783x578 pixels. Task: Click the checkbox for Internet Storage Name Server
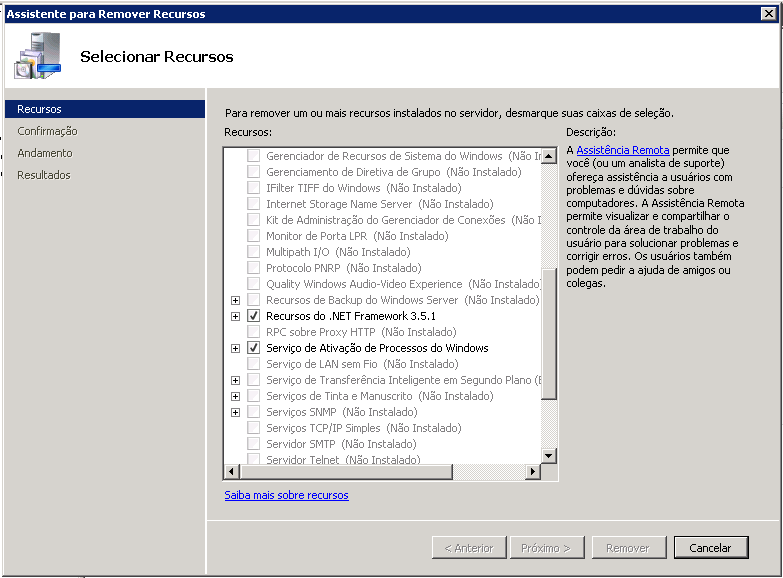pyautogui.click(x=254, y=204)
